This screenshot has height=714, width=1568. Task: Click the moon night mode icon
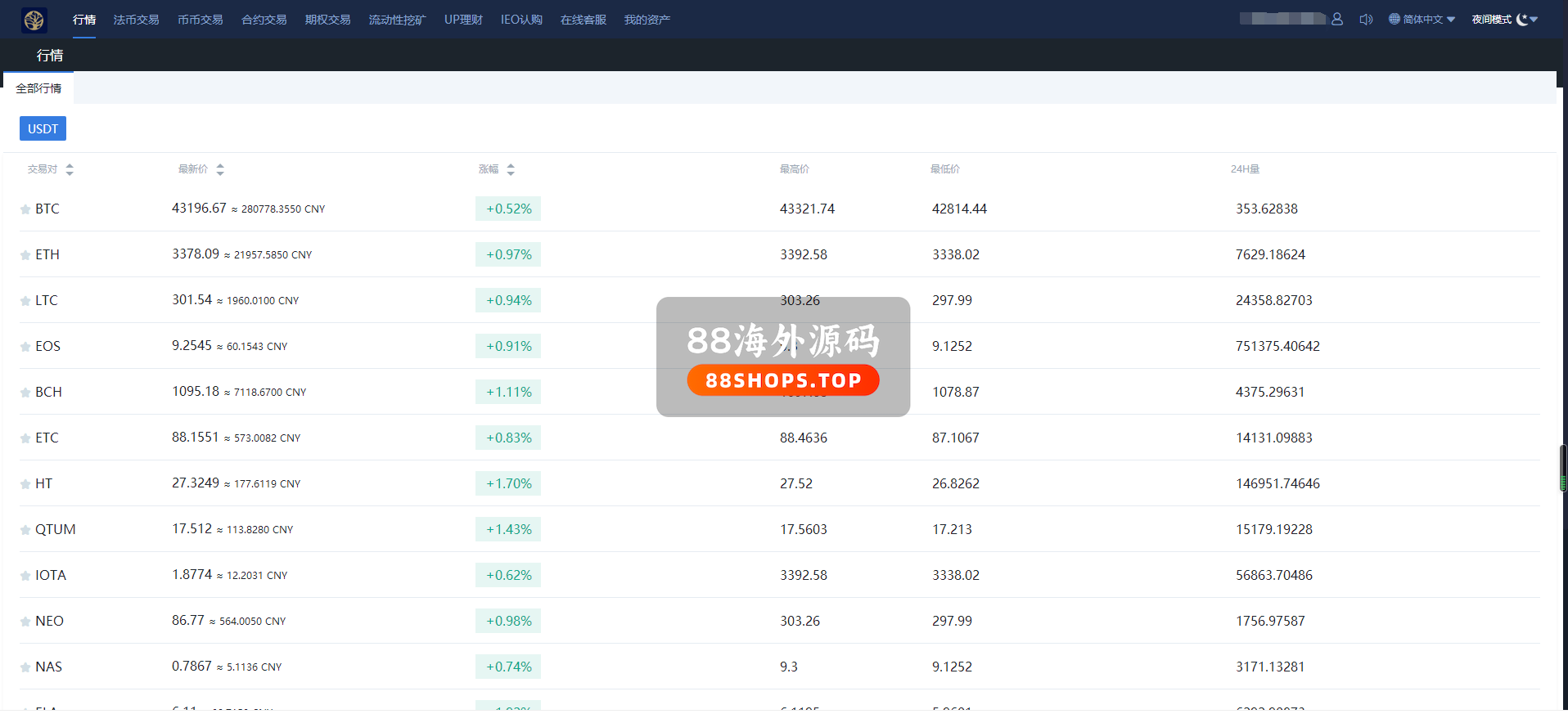[x=1522, y=19]
